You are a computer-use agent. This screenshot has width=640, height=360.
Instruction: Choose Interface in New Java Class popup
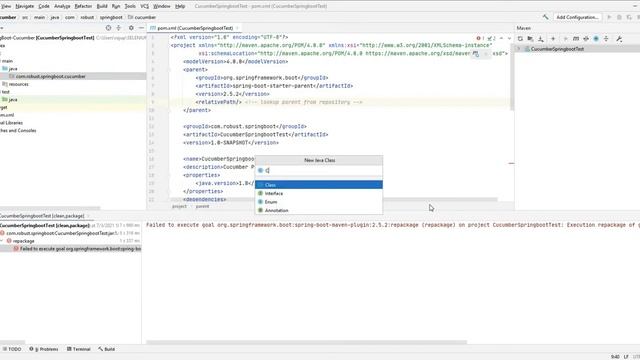tap(319, 193)
